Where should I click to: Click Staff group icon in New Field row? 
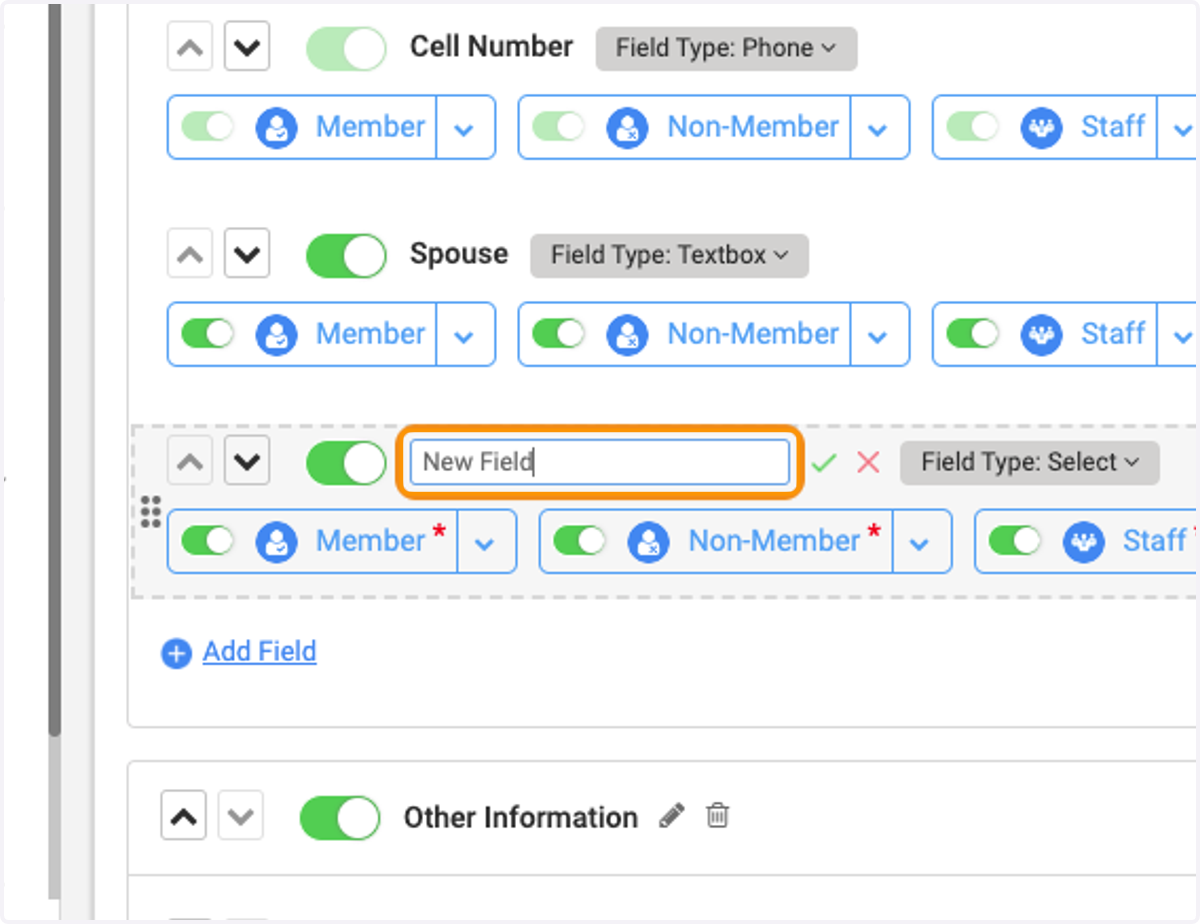point(1084,542)
